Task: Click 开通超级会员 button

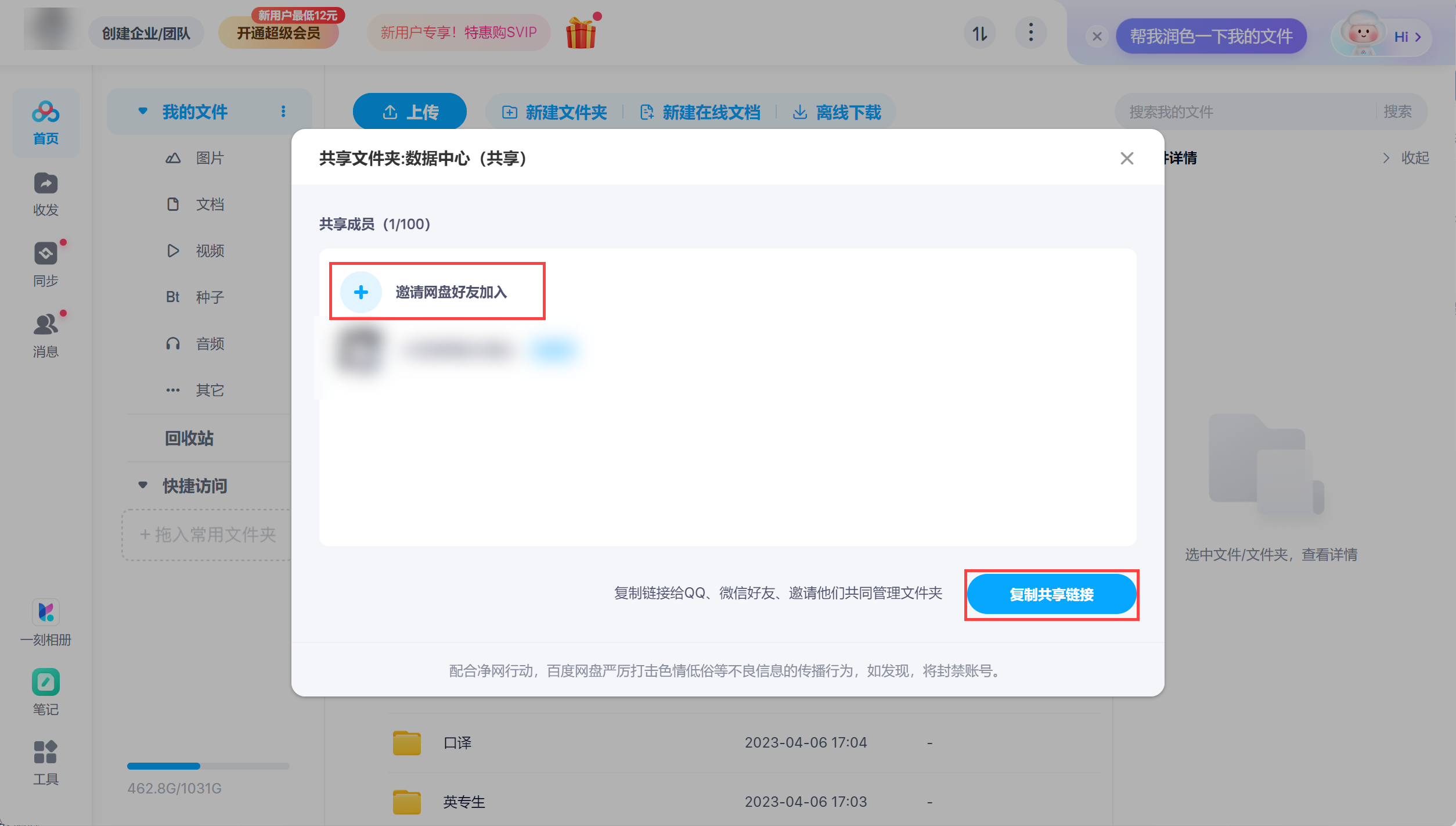Action: point(279,33)
